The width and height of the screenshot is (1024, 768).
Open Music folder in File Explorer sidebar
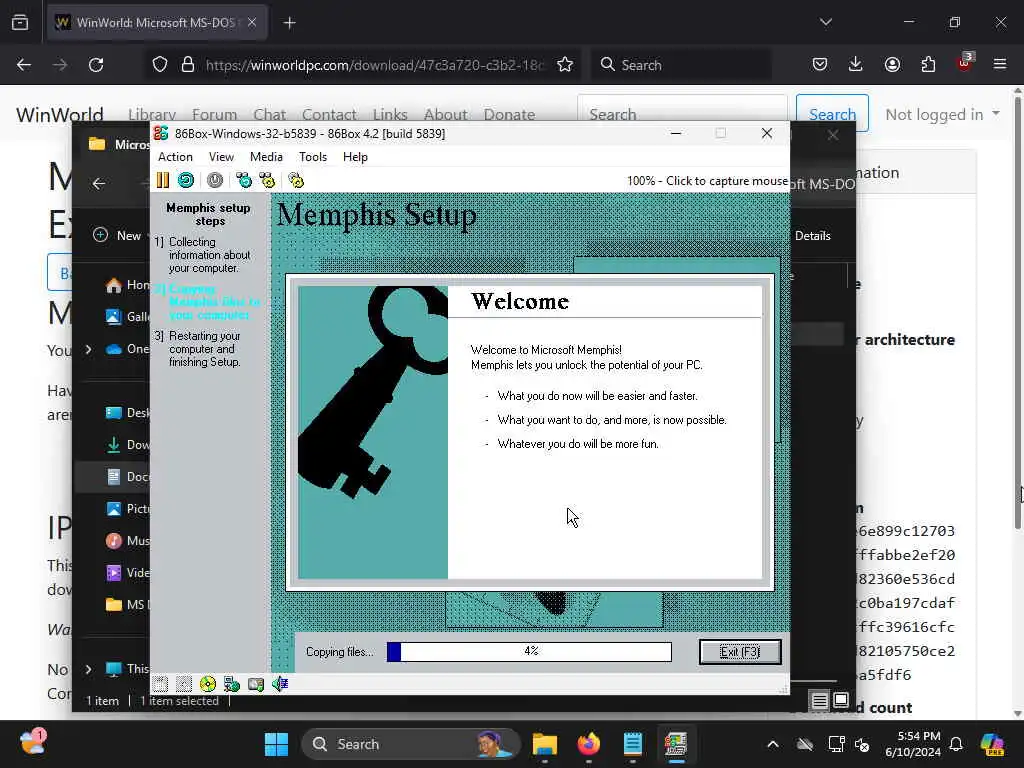(x=127, y=541)
